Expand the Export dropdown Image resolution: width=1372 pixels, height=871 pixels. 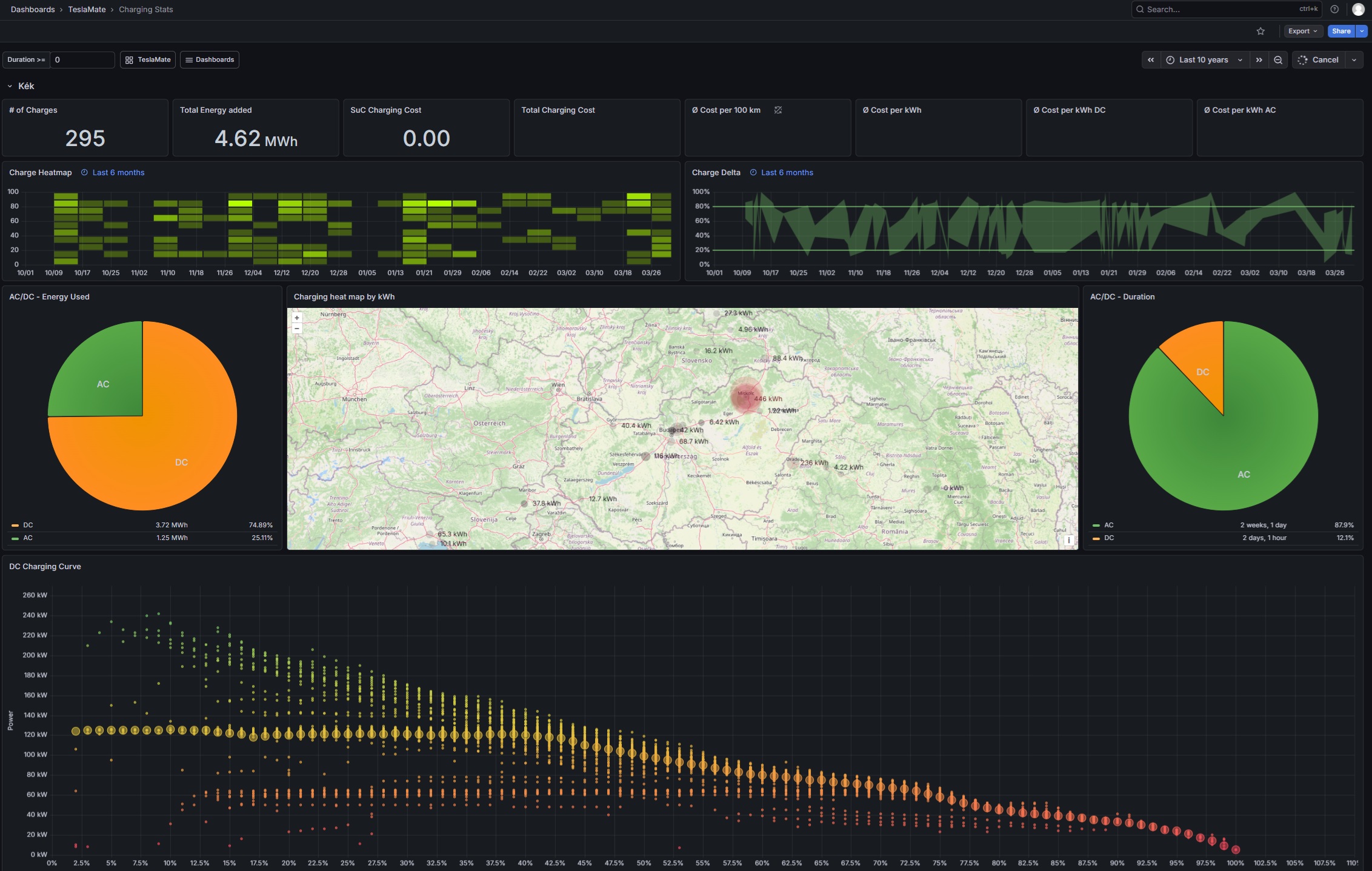tap(1302, 31)
